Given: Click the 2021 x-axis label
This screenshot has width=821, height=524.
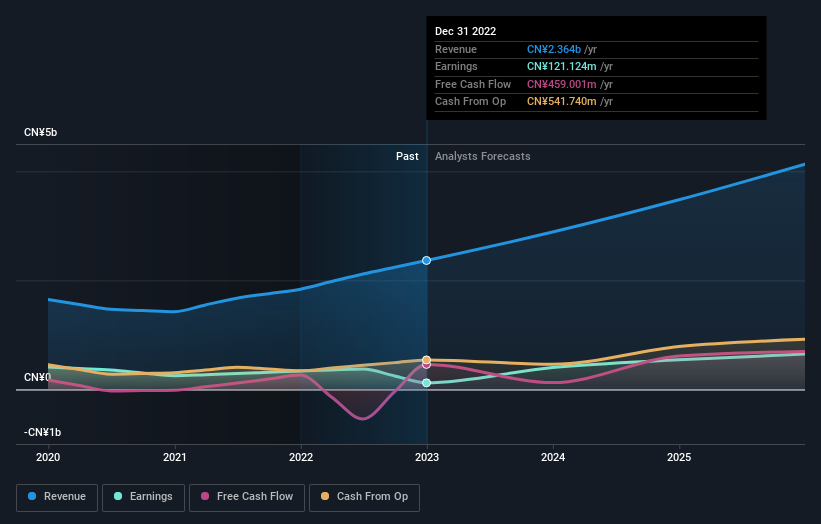Looking at the screenshot, I should 174,457.
